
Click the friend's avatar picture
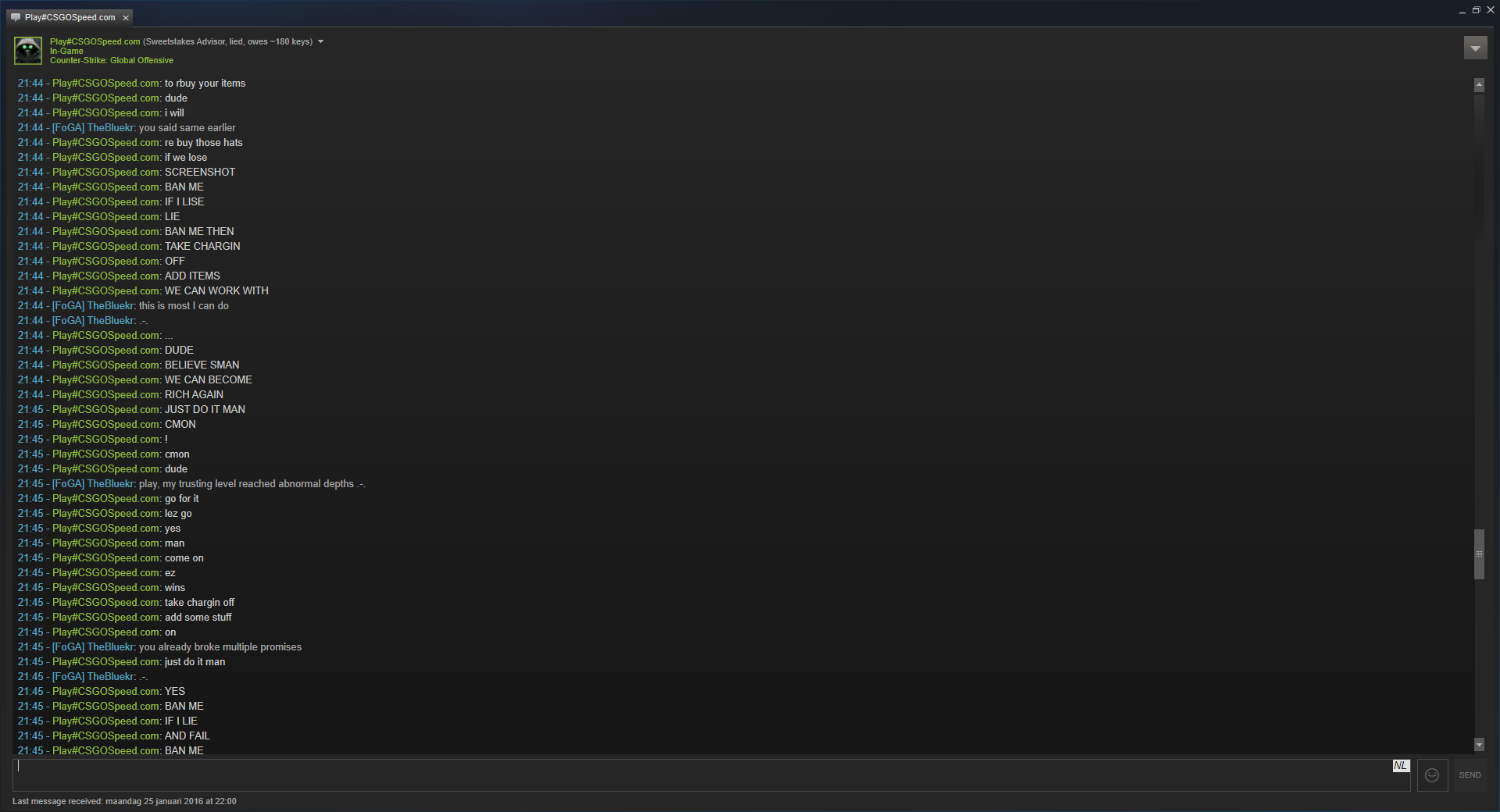pos(28,51)
